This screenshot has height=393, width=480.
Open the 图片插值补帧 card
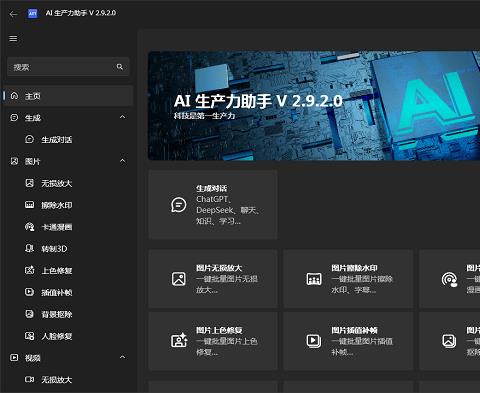tap(348, 341)
